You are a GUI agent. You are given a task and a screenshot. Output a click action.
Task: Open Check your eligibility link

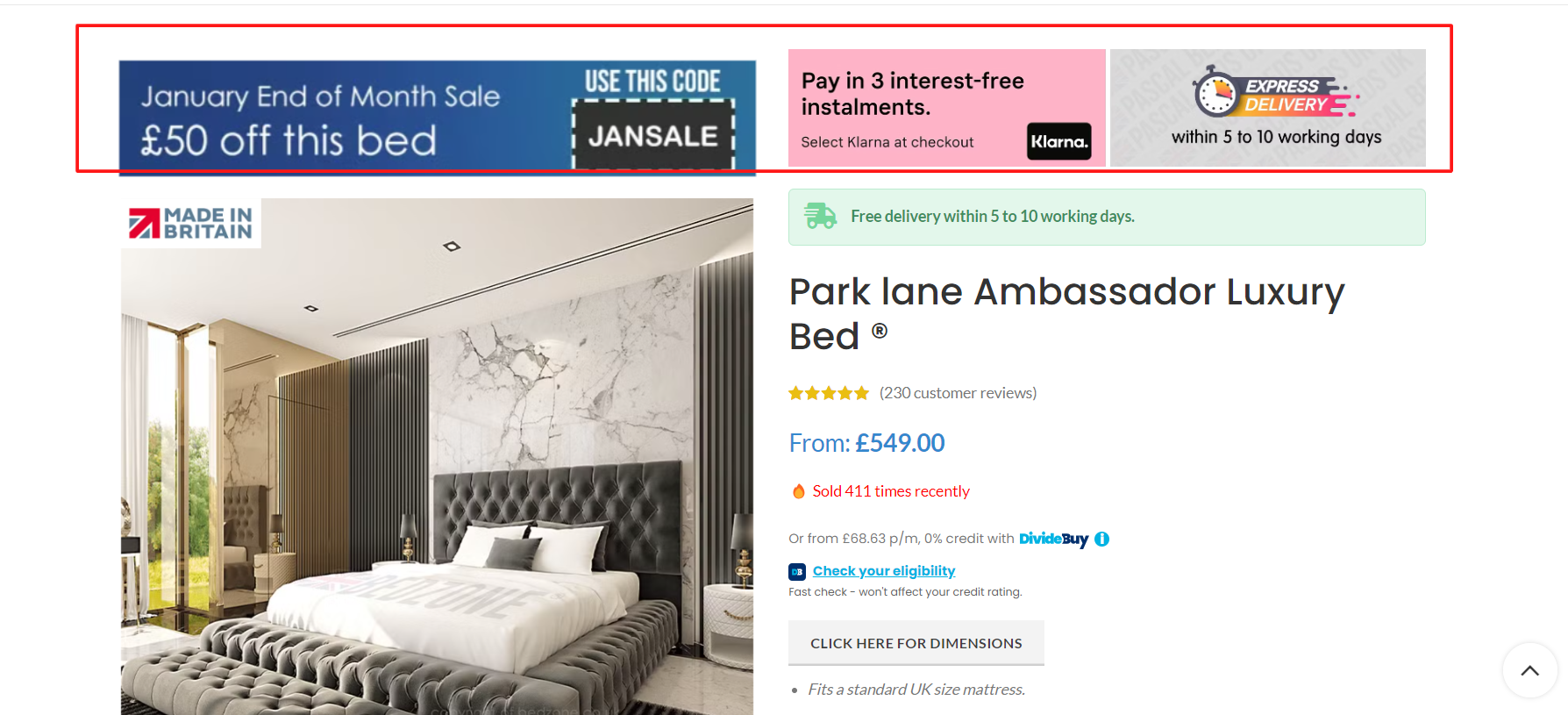click(884, 571)
